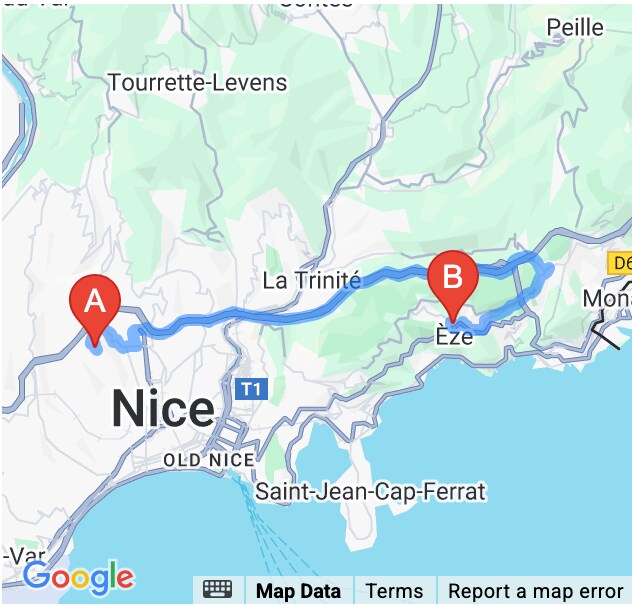The height and width of the screenshot is (606, 632).
Task: Open the Map Data button
Action: pos(299,591)
